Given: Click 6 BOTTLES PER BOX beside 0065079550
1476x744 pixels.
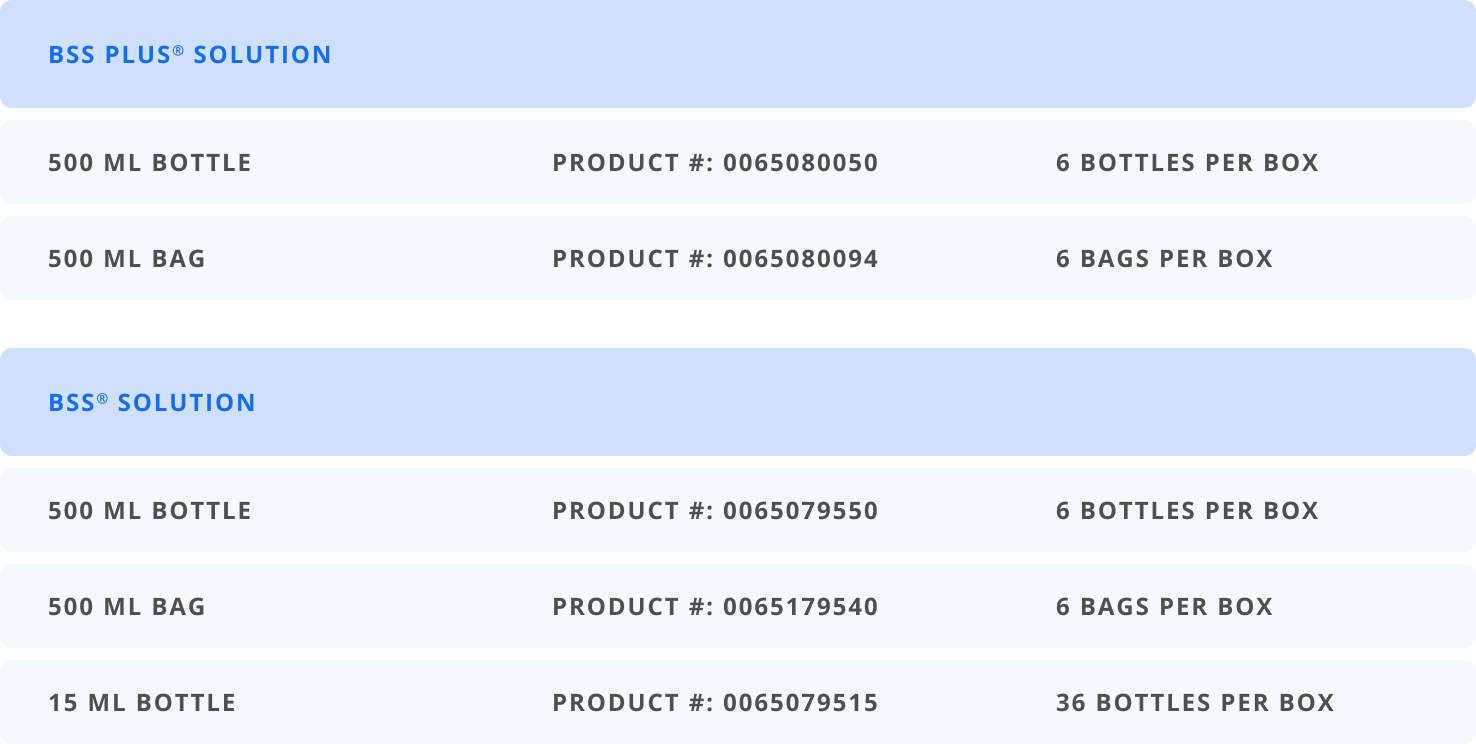Looking at the screenshot, I should coord(1187,511).
